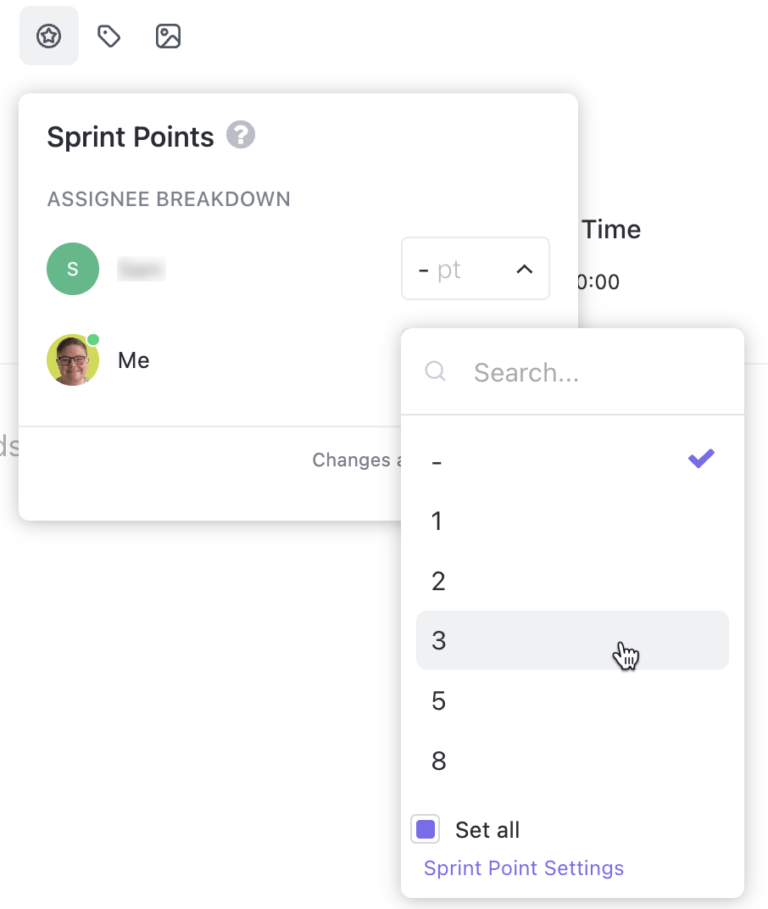768x909 pixels.
Task: Click the image icon in the top toolbar
Action: click(168, 35)
